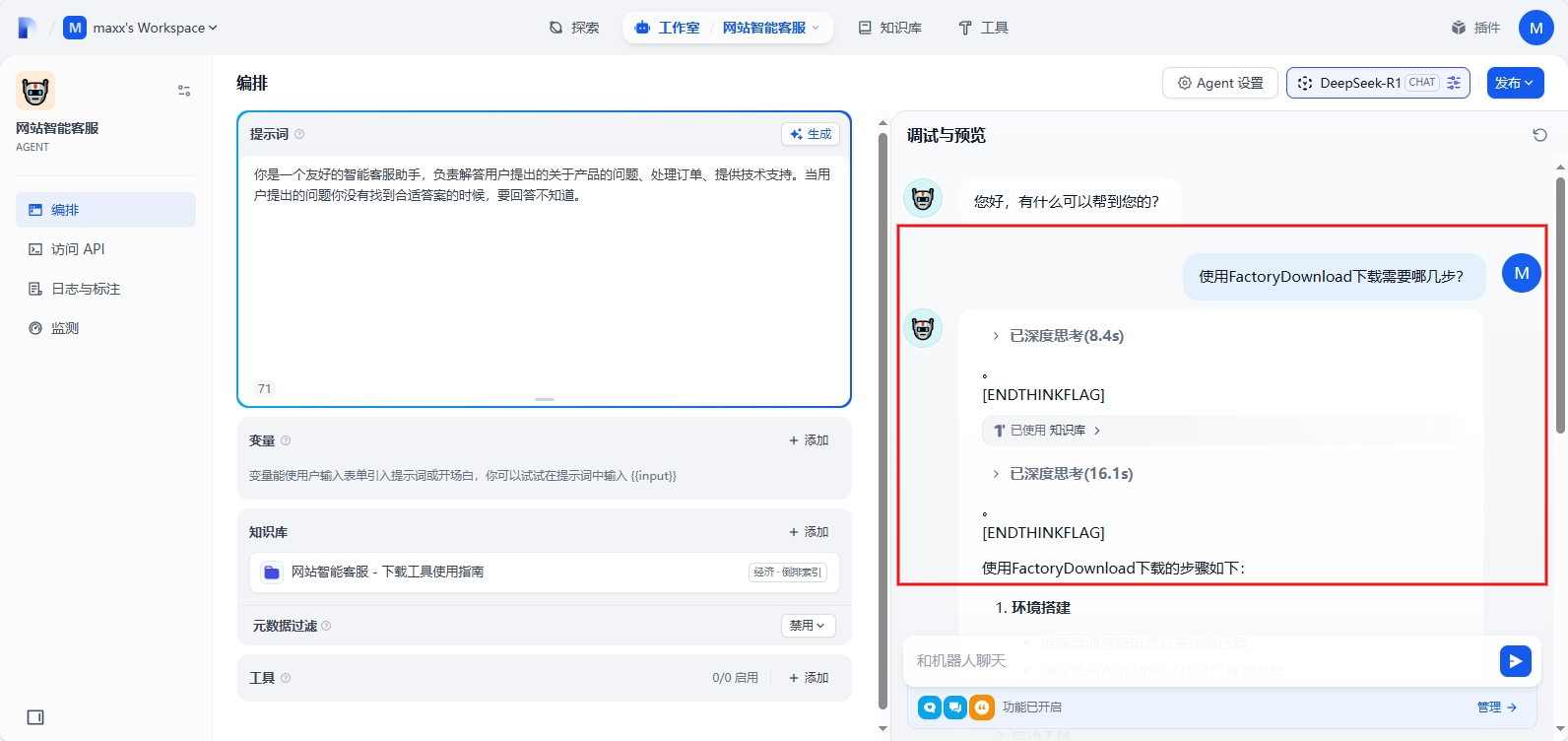Select 编排 in the left sidebar
Viewport: 1568px width, 741px height.
105,210
